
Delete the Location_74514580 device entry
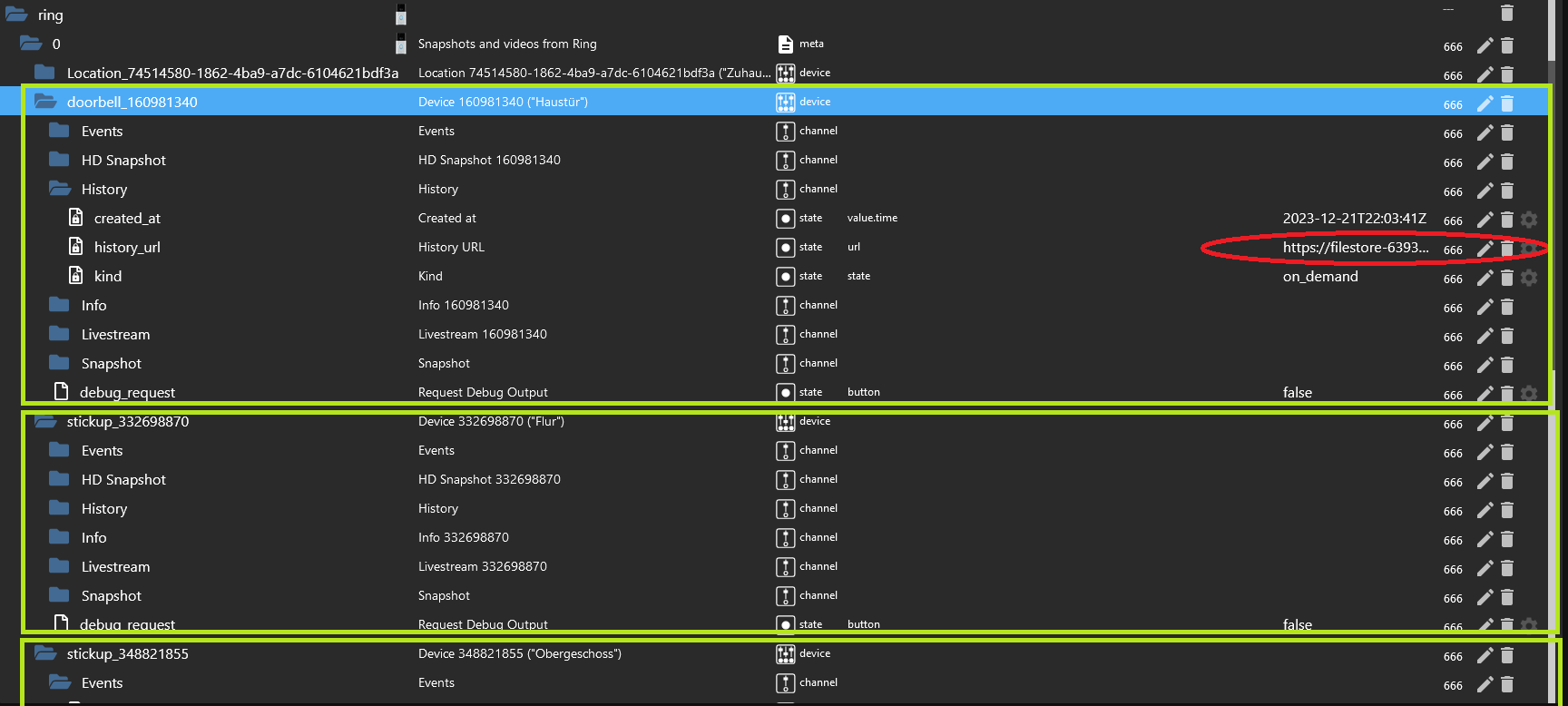[x=1507, y=74]
